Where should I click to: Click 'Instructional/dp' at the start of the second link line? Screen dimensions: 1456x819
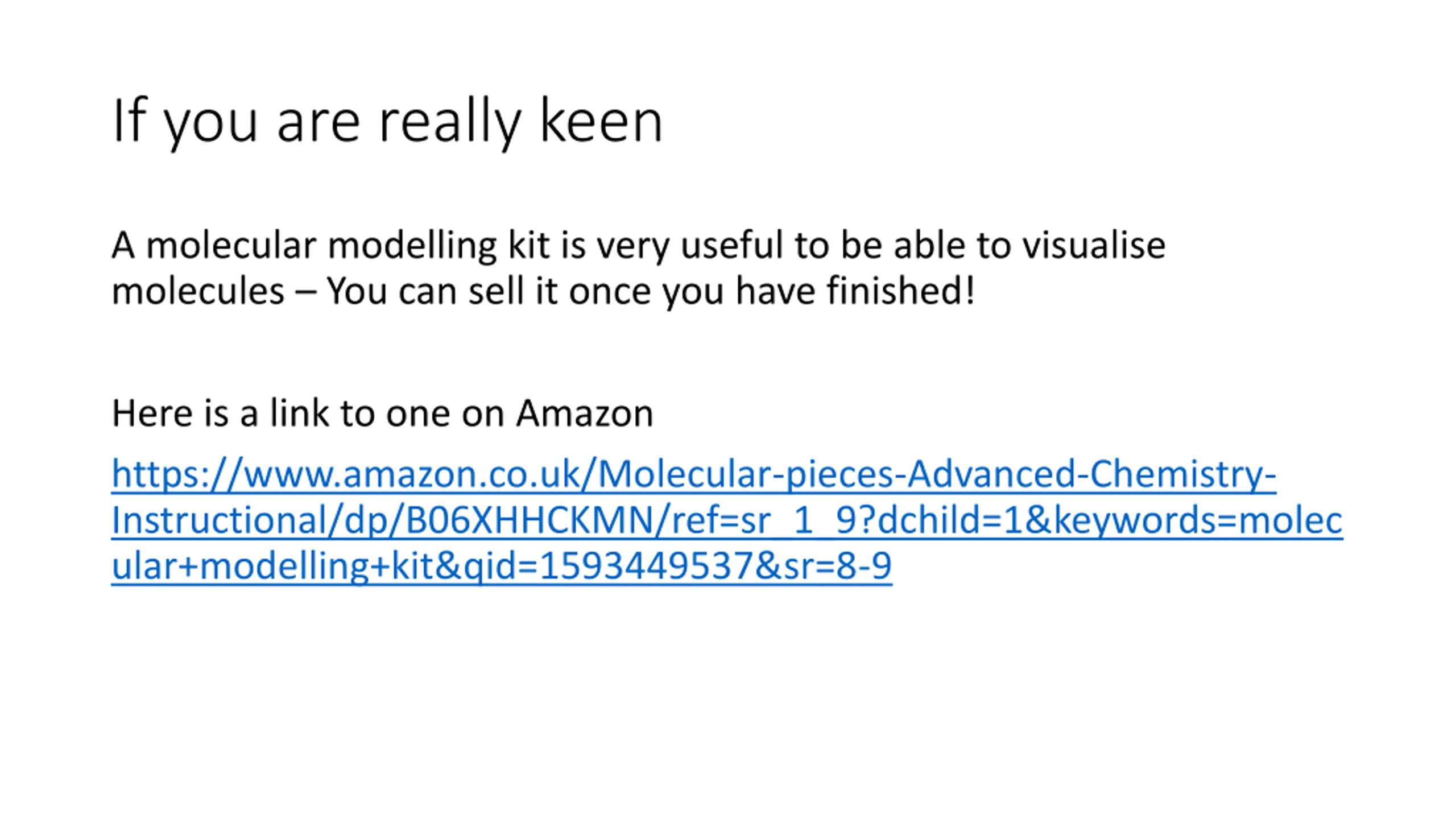click(250, 520)
